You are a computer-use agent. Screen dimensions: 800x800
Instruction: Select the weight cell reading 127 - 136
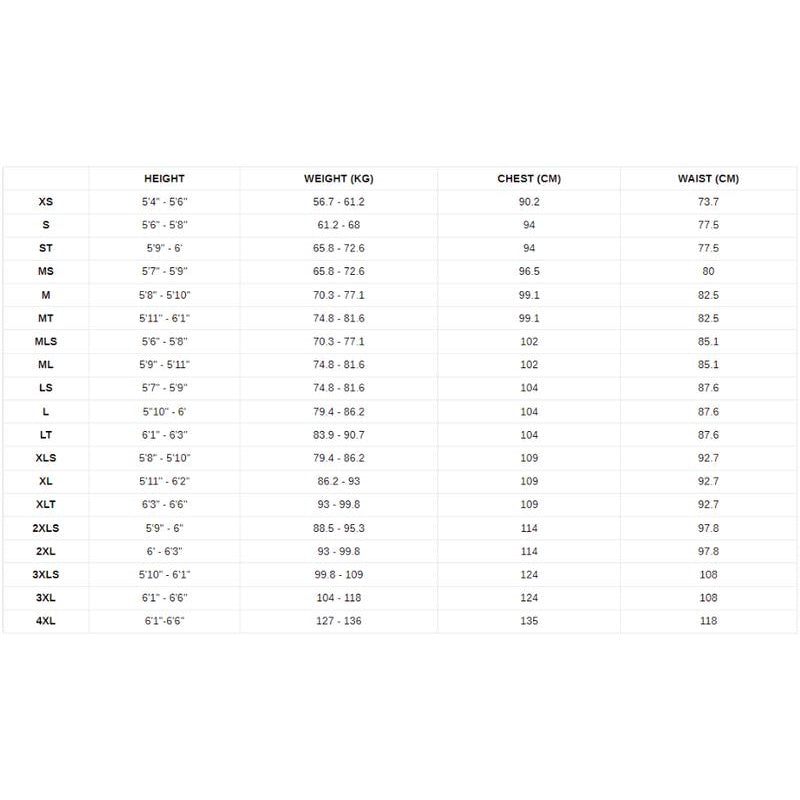pyautogui.click(x=339, y=621)
